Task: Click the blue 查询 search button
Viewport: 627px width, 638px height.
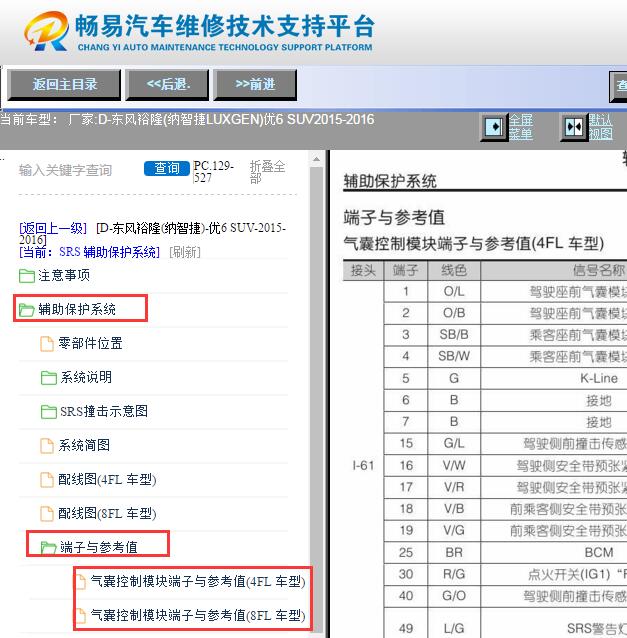Action: pos(167,168)
